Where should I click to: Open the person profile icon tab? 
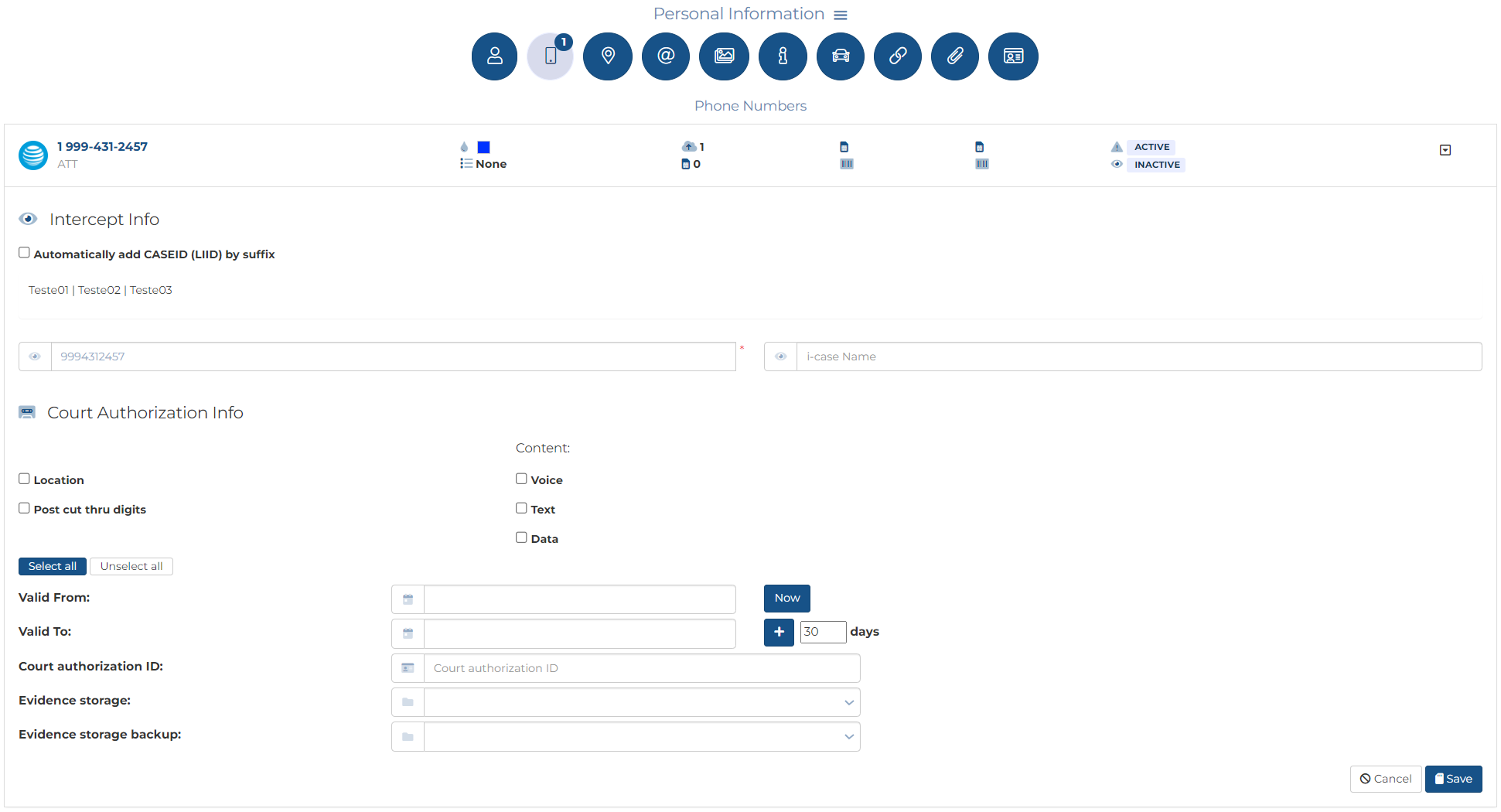pos(494,56)
